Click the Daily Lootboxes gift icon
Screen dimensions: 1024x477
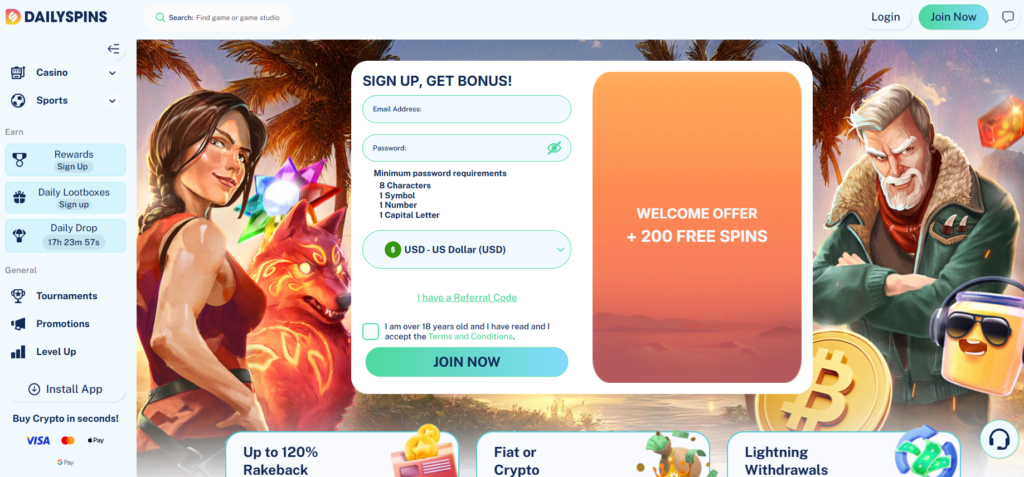(20, 197)
